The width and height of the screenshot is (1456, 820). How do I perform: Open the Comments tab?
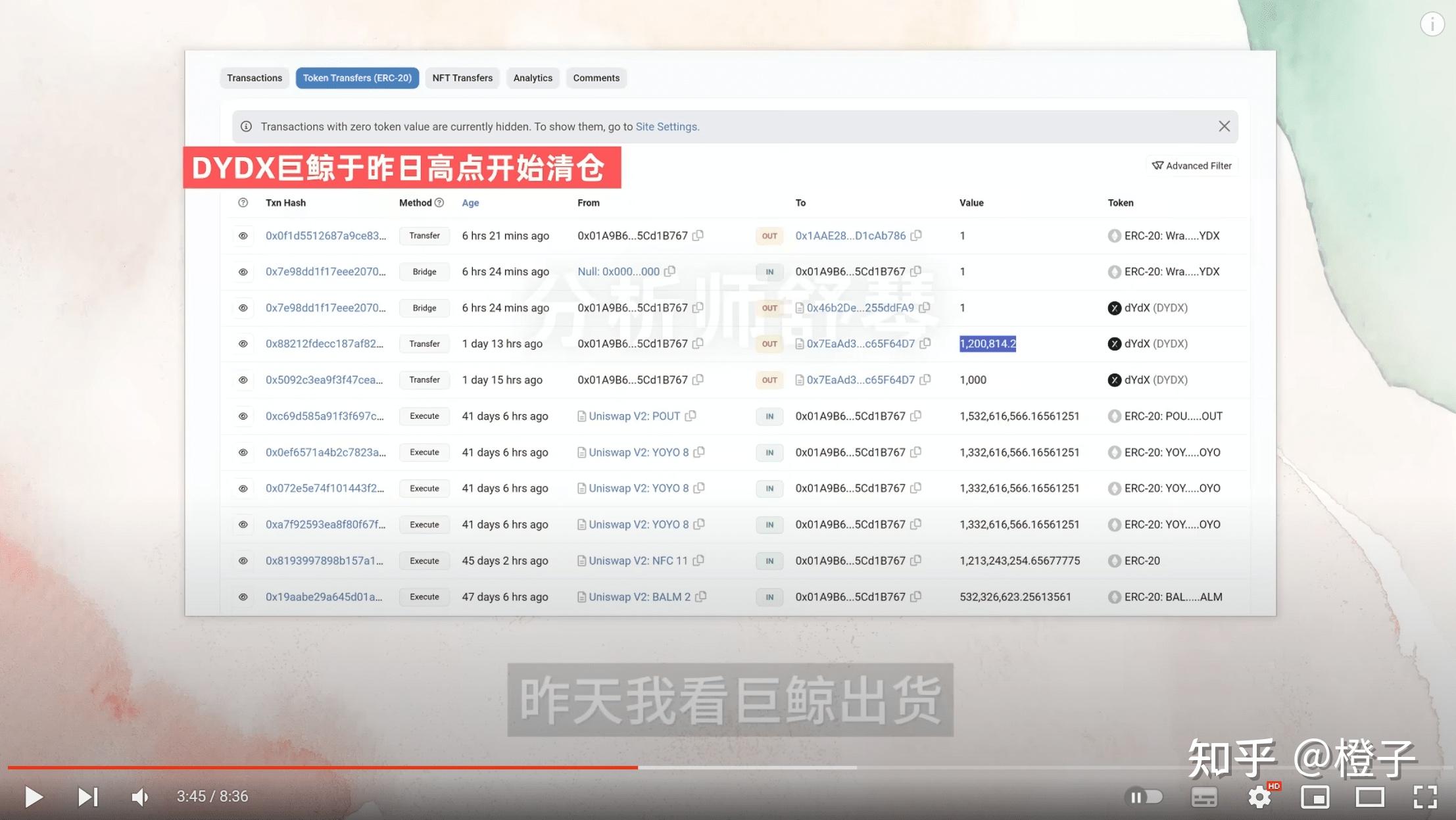pos(596,78)
